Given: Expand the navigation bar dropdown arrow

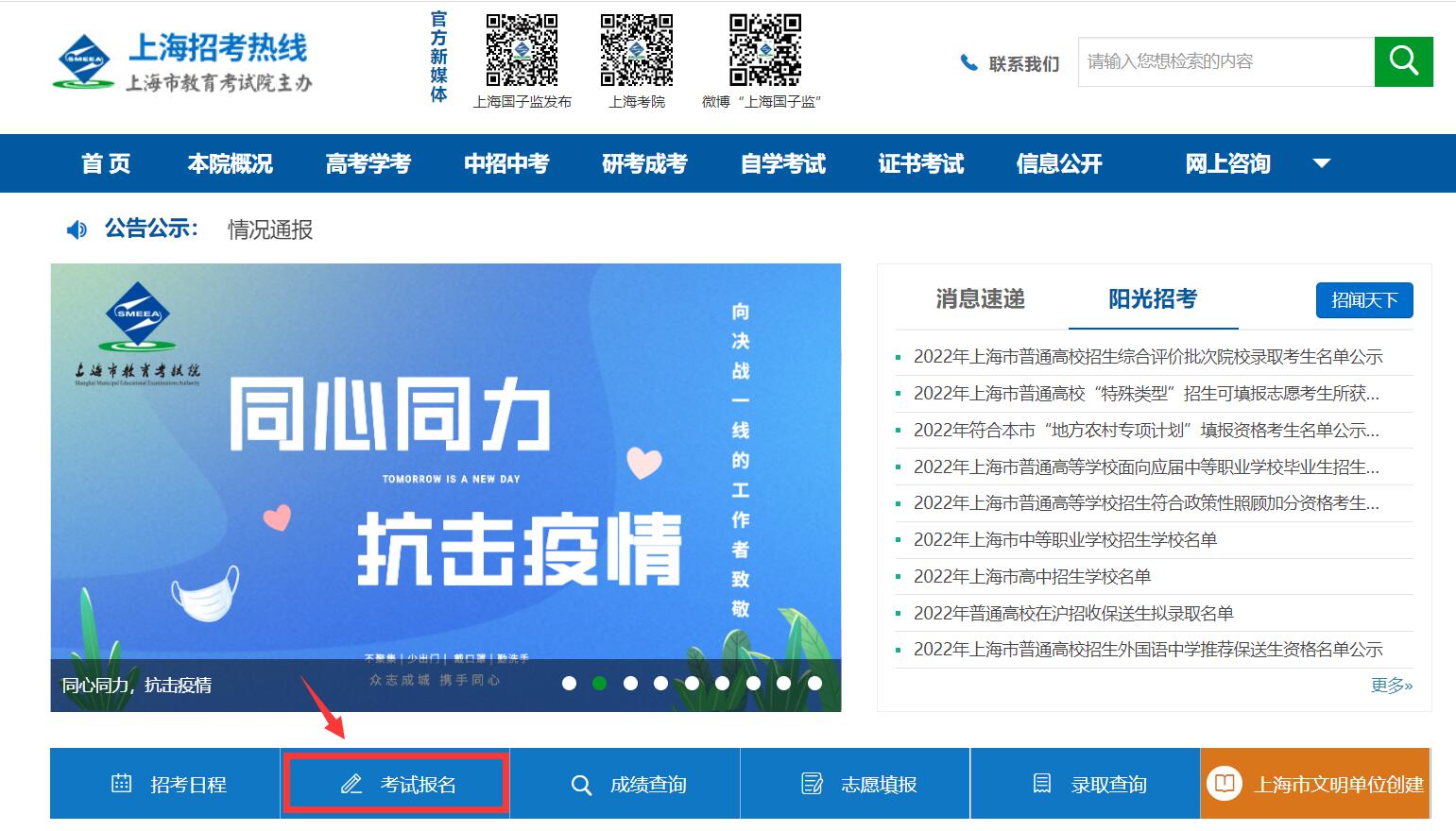Looking at the screenshot, I should pos(1322,163).
